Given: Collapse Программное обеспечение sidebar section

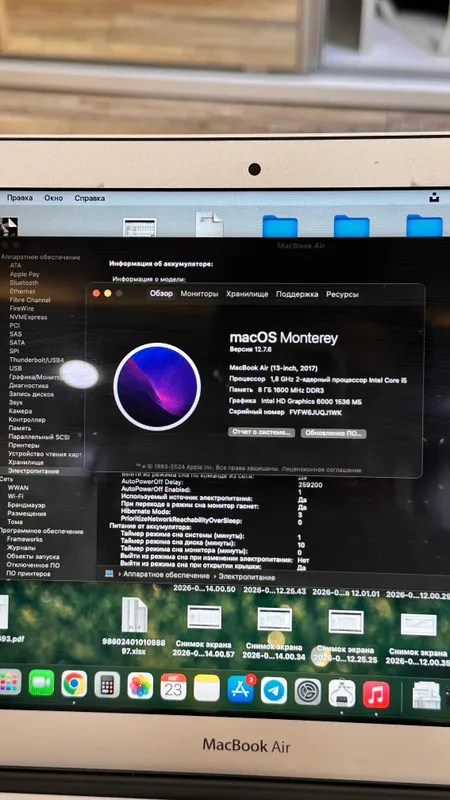Looking at the screenshot, I should coord(41,531).
